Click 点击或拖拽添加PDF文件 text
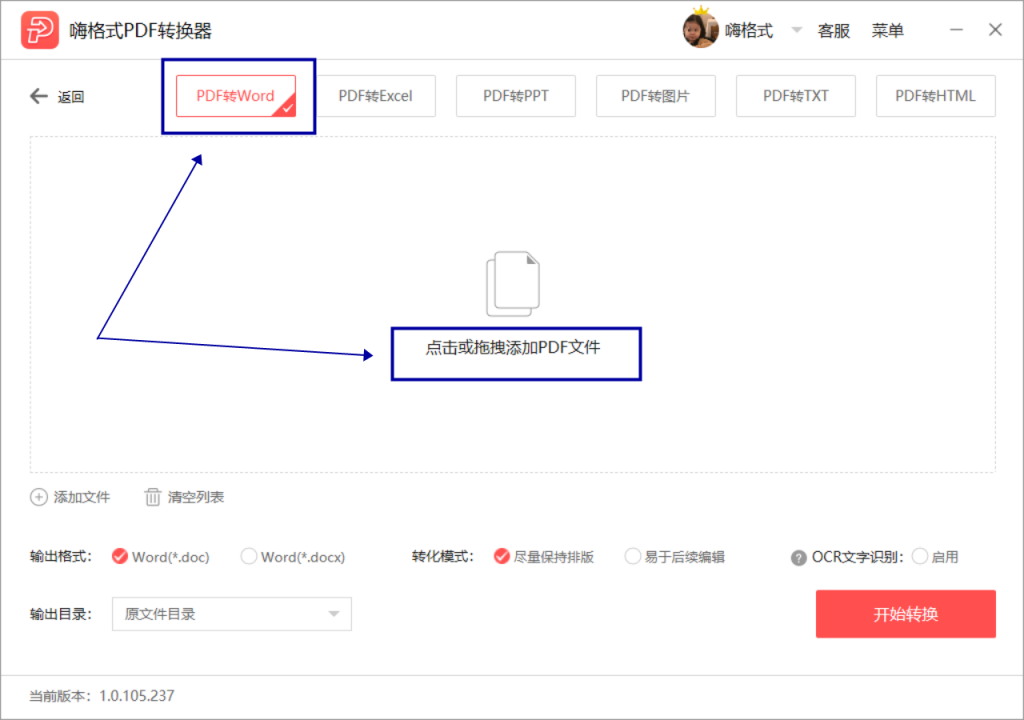The height and width of the screenshot is (720, 1024). [513, 348]
